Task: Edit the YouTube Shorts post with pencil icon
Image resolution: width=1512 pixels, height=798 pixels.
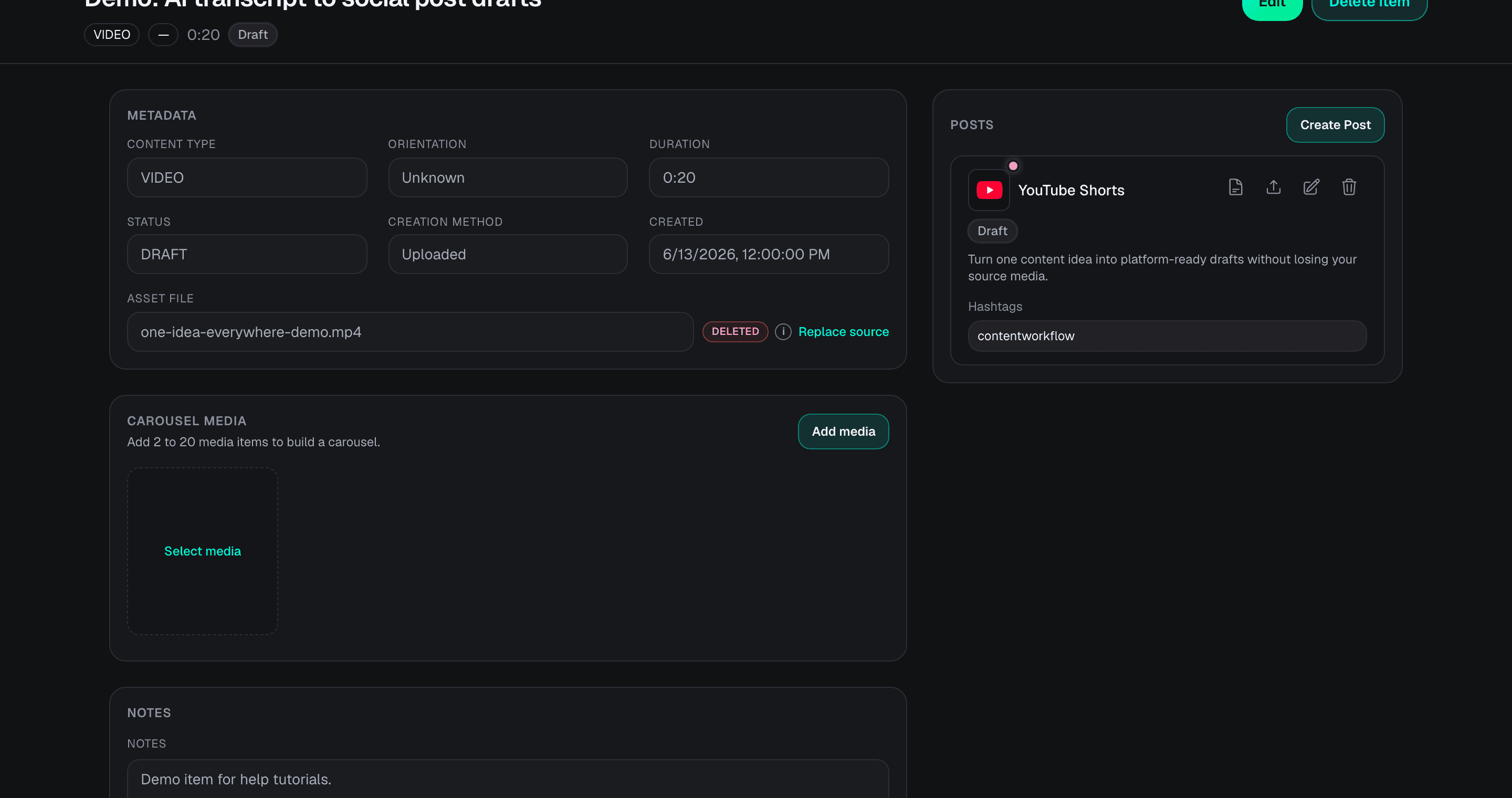Action: coord(1311,187)
